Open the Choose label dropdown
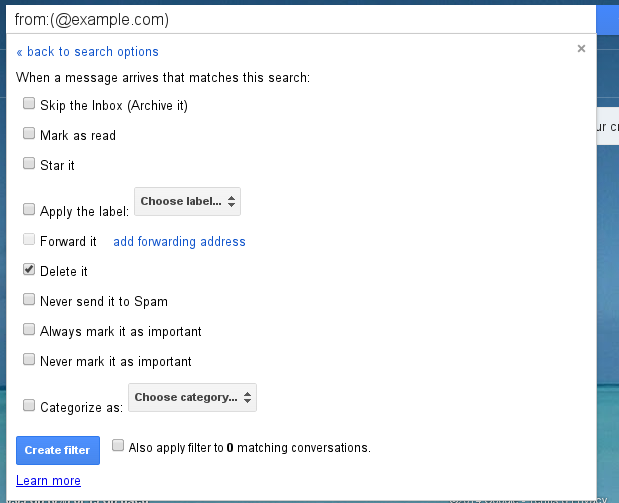The image size is (619, 503). tap(188, 202)
